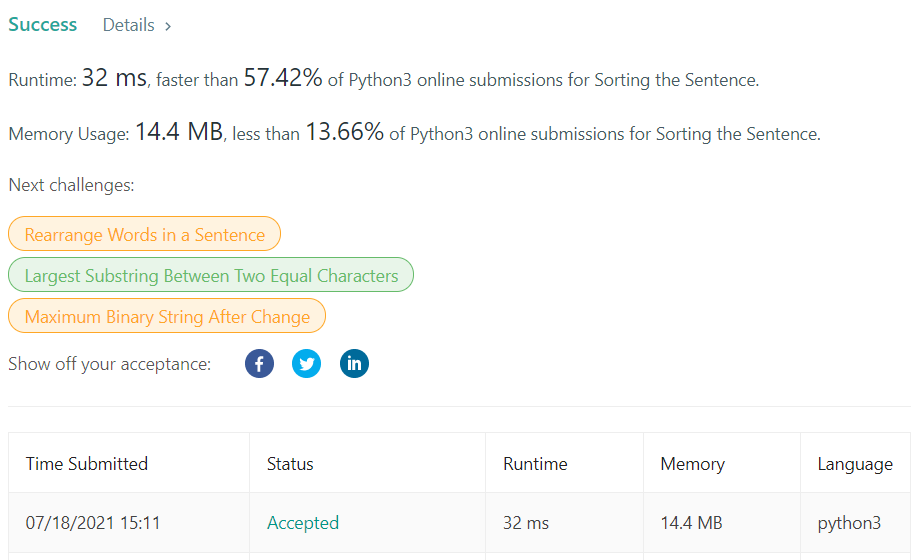Click the Success result heading
The height and width of the screenshot is (560, 915).
pyautogui.click(x=43, y=24)
